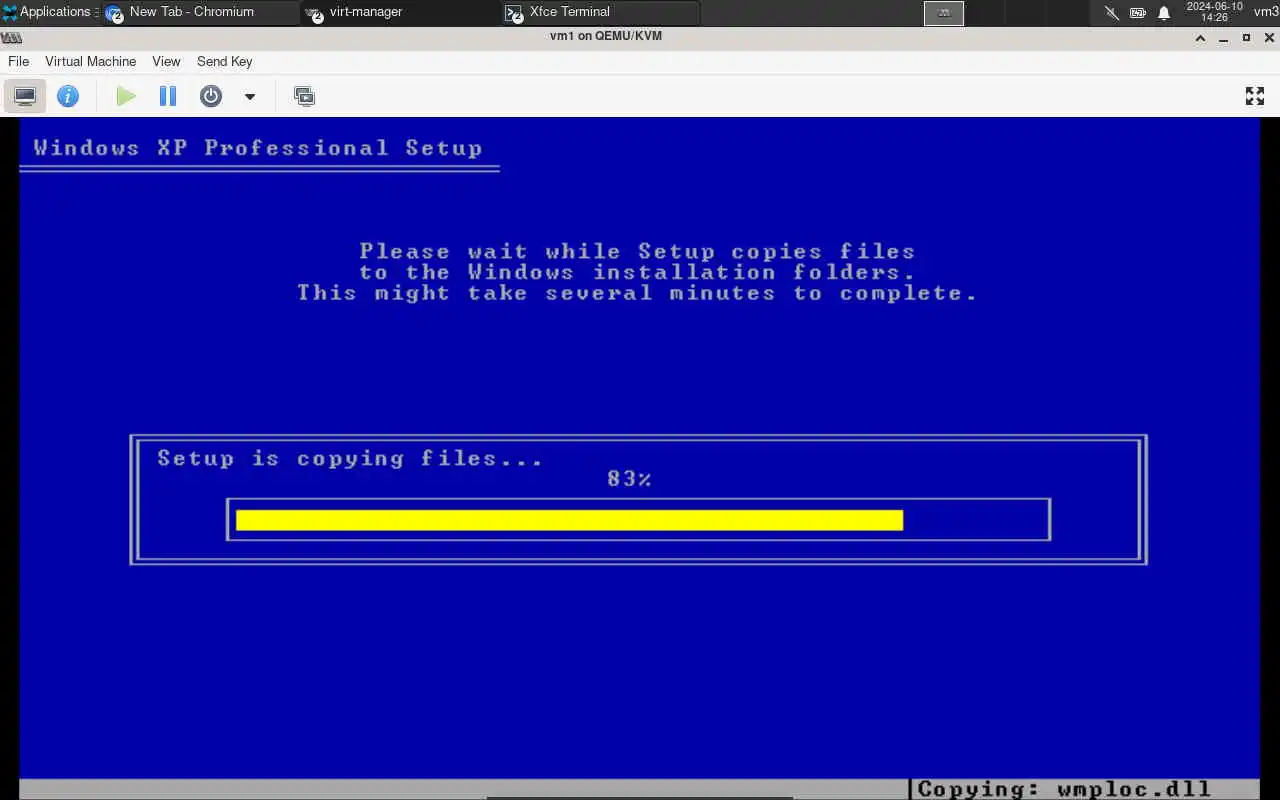
Task: Click the 83% progress text
Action: point(629,479)
